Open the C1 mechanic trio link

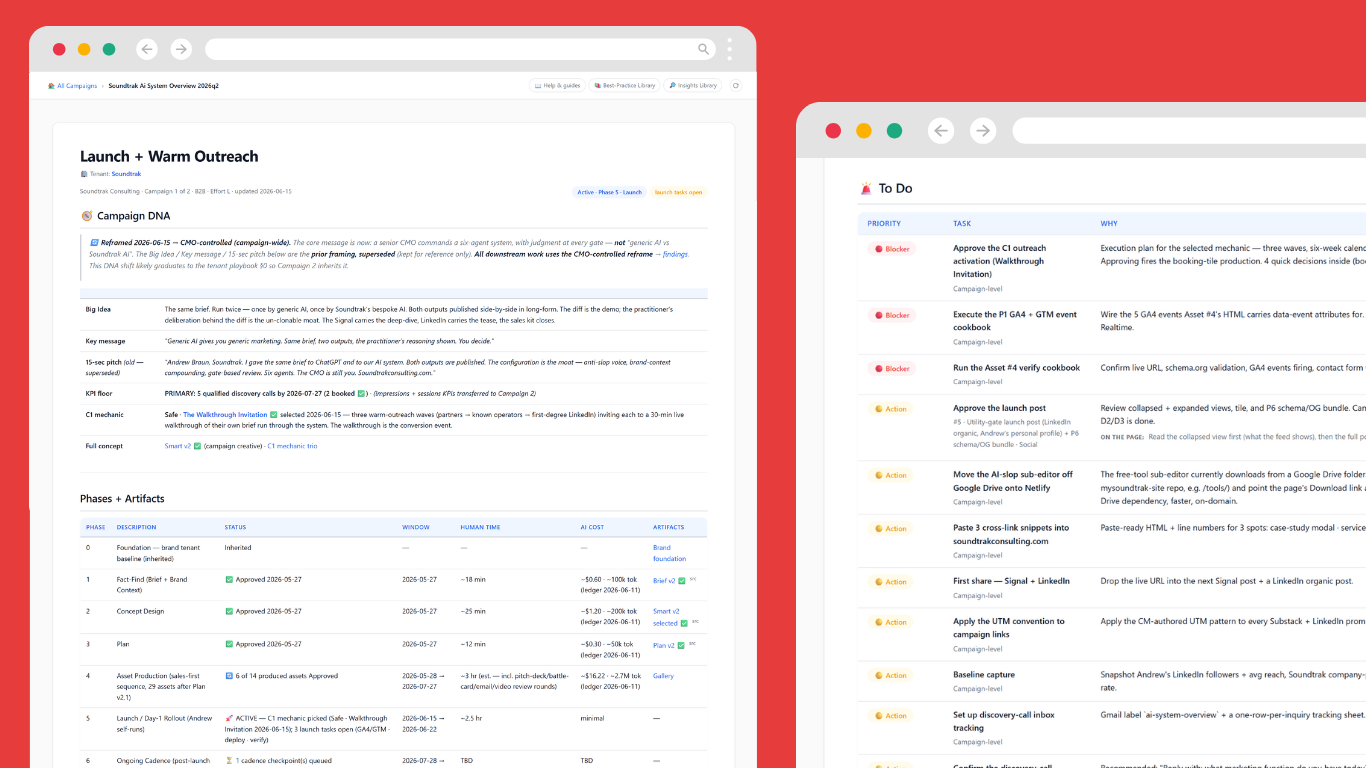292,446
